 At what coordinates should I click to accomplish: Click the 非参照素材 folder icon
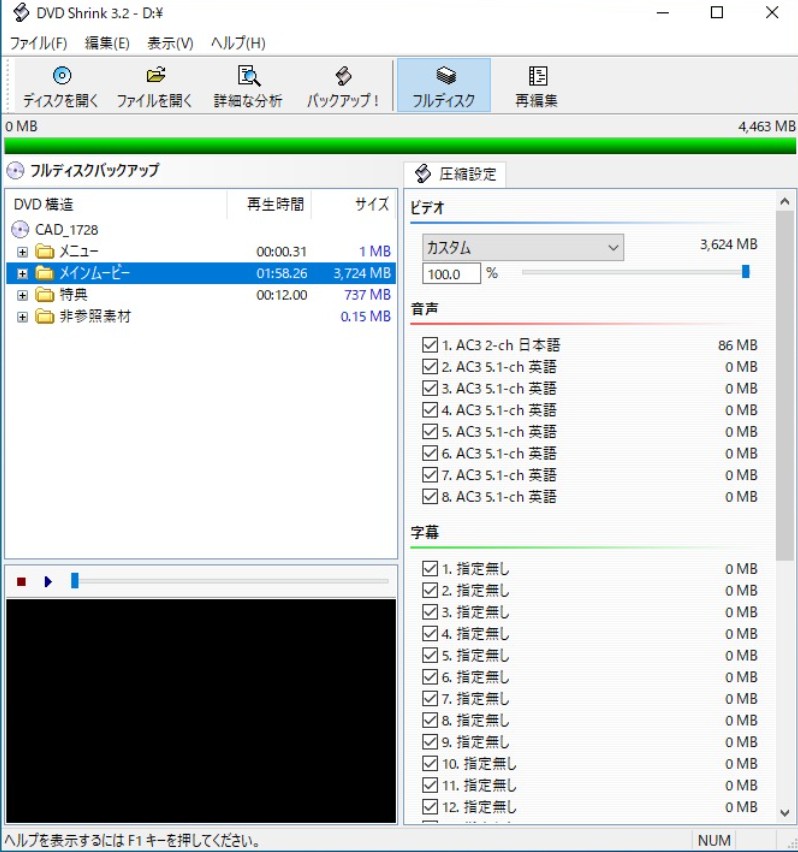coord(45,316)
